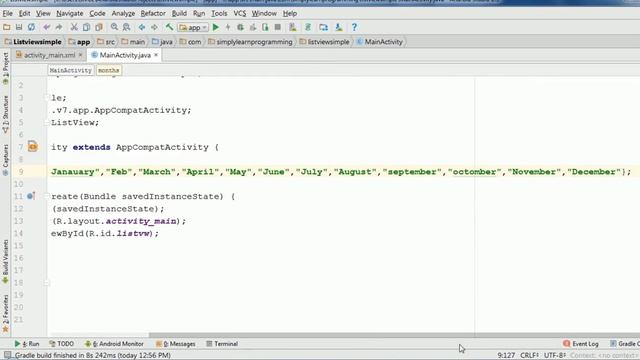
Task: Toggle the Favorites tool window
Action: point(5,313)
